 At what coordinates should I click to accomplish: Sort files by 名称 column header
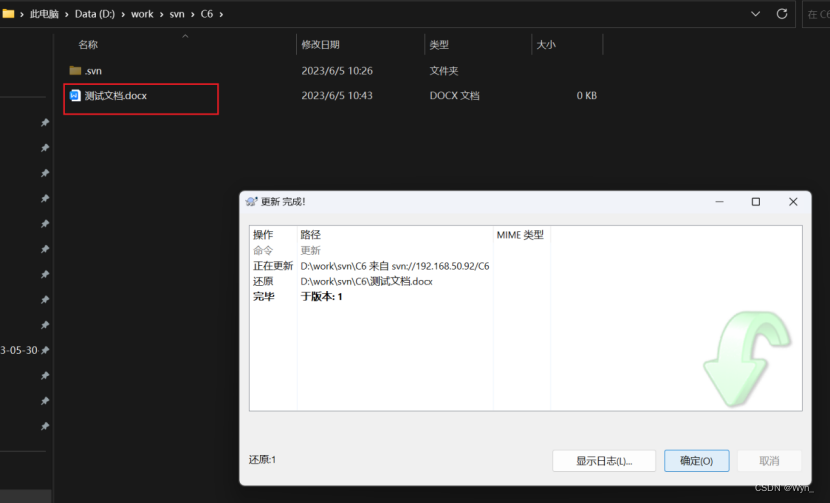88,44
